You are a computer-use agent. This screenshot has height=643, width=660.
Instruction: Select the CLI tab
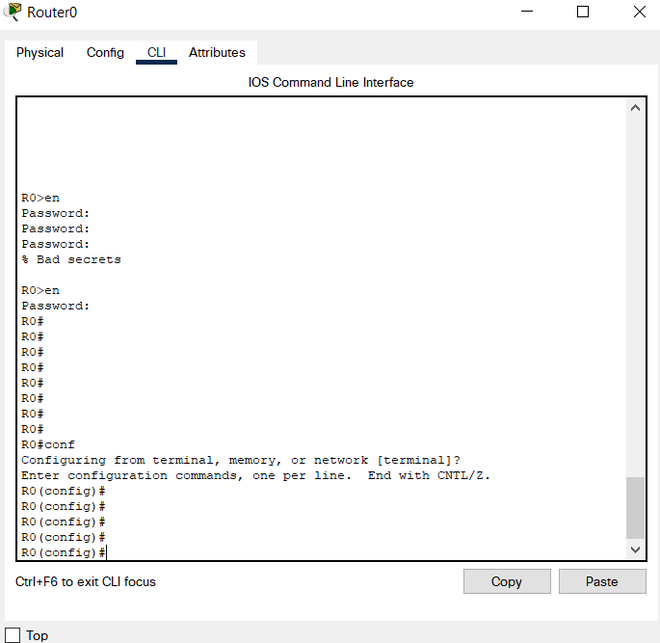(x=157, y=52)
